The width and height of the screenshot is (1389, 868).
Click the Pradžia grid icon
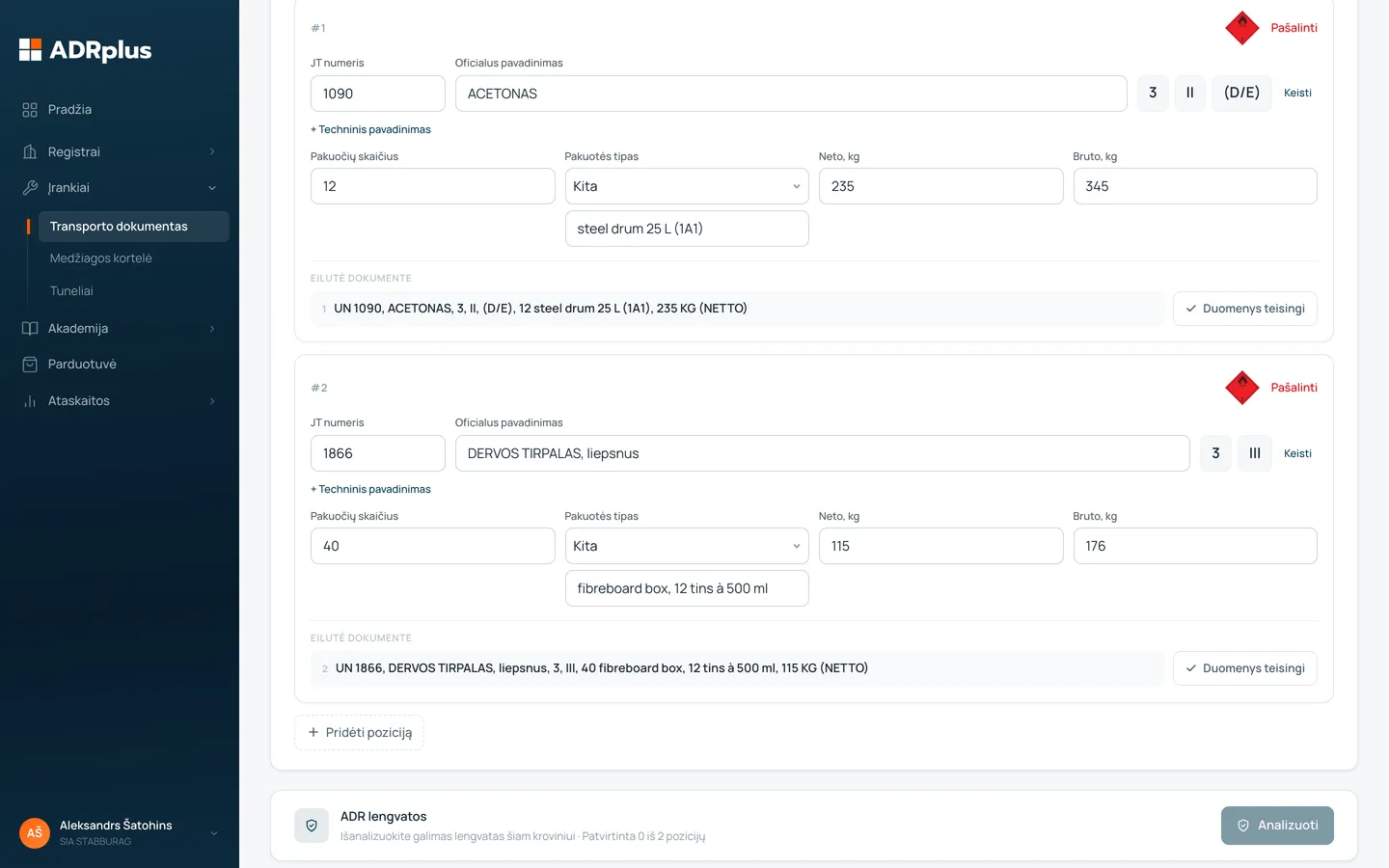tap(30, 110)
